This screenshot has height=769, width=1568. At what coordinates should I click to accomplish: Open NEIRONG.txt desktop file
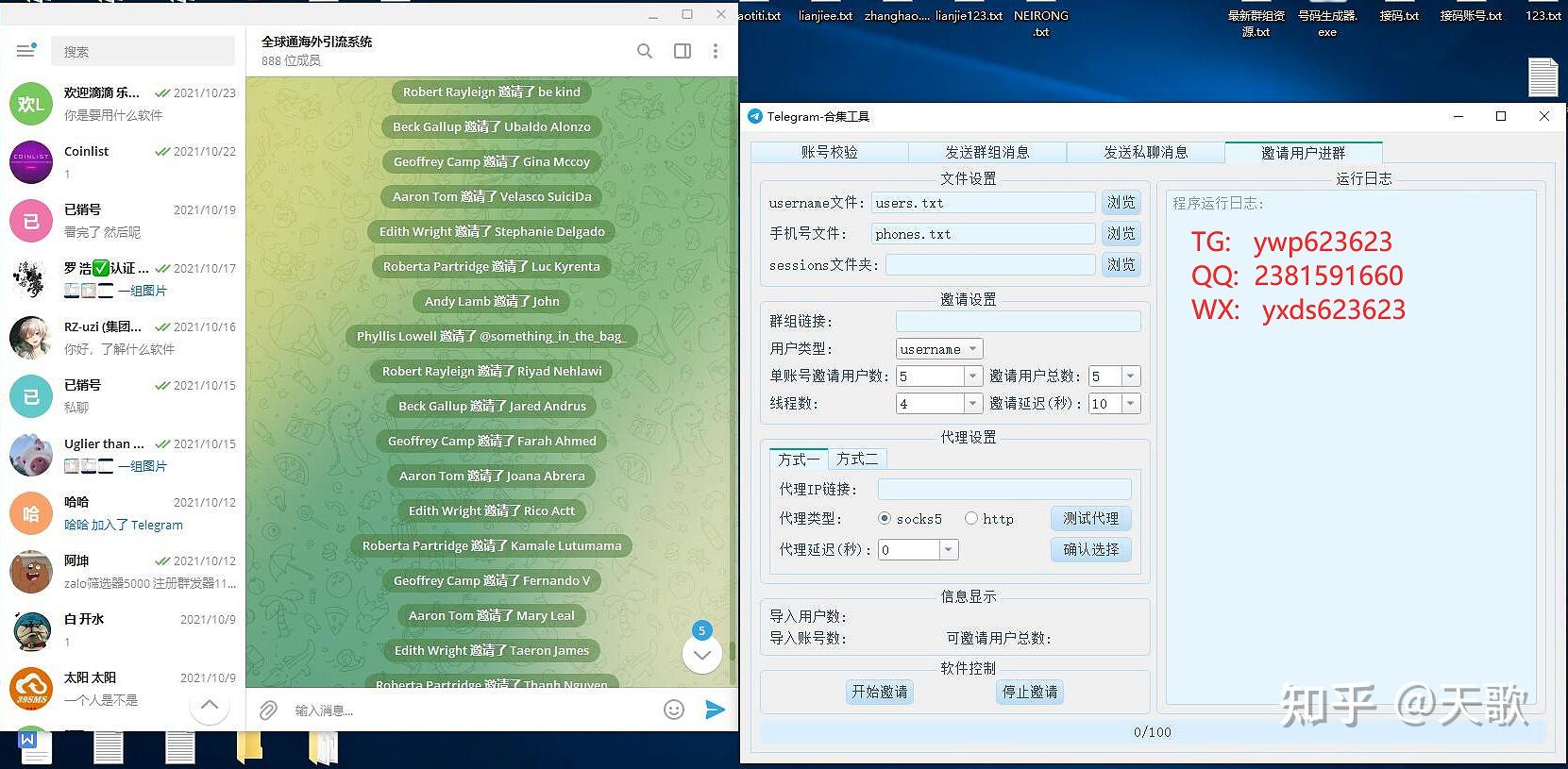[1041, 23]
